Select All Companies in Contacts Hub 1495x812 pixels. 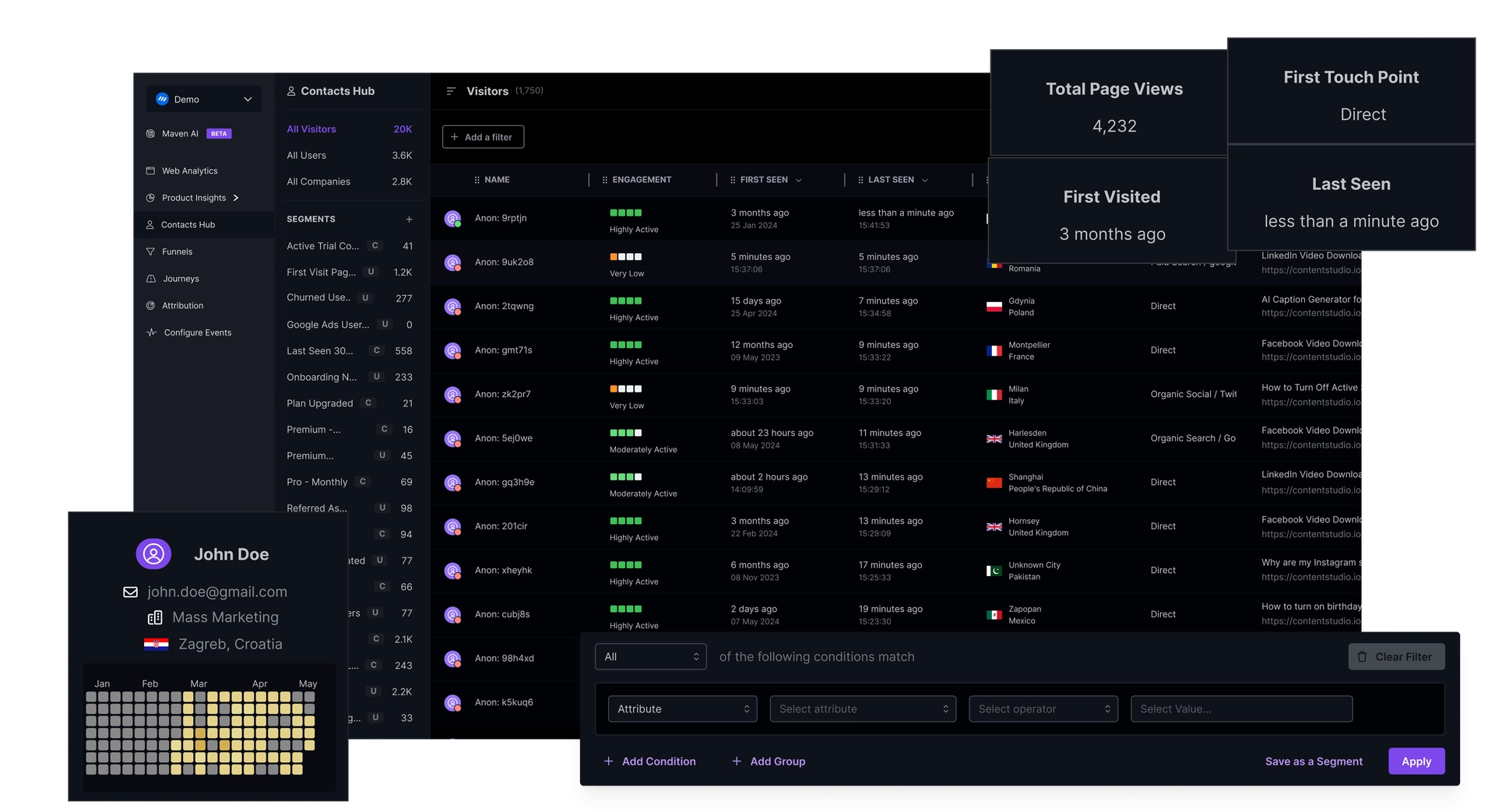click(318, 182)
